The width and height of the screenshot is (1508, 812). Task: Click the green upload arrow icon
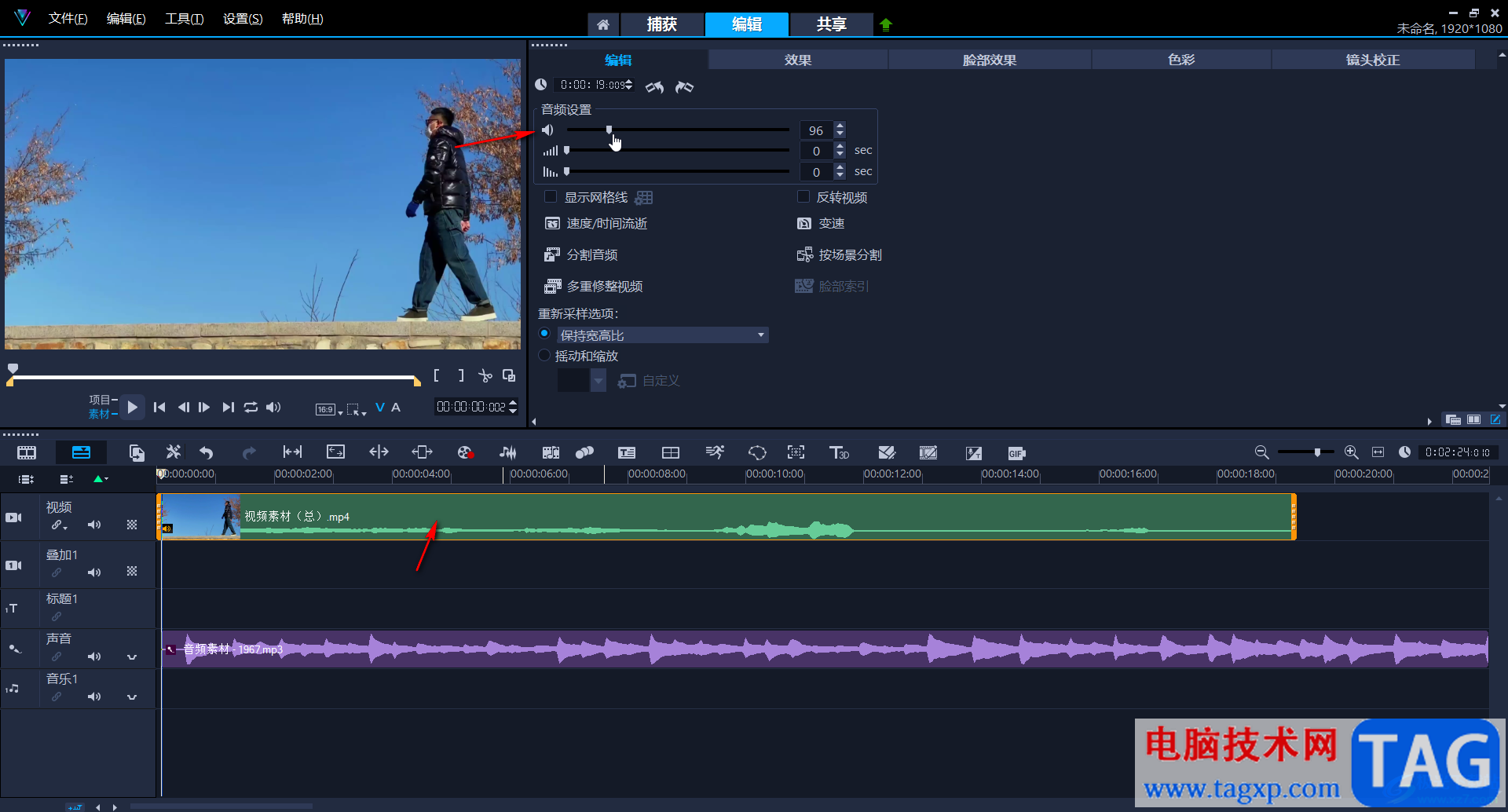click(x=886, y=24)
